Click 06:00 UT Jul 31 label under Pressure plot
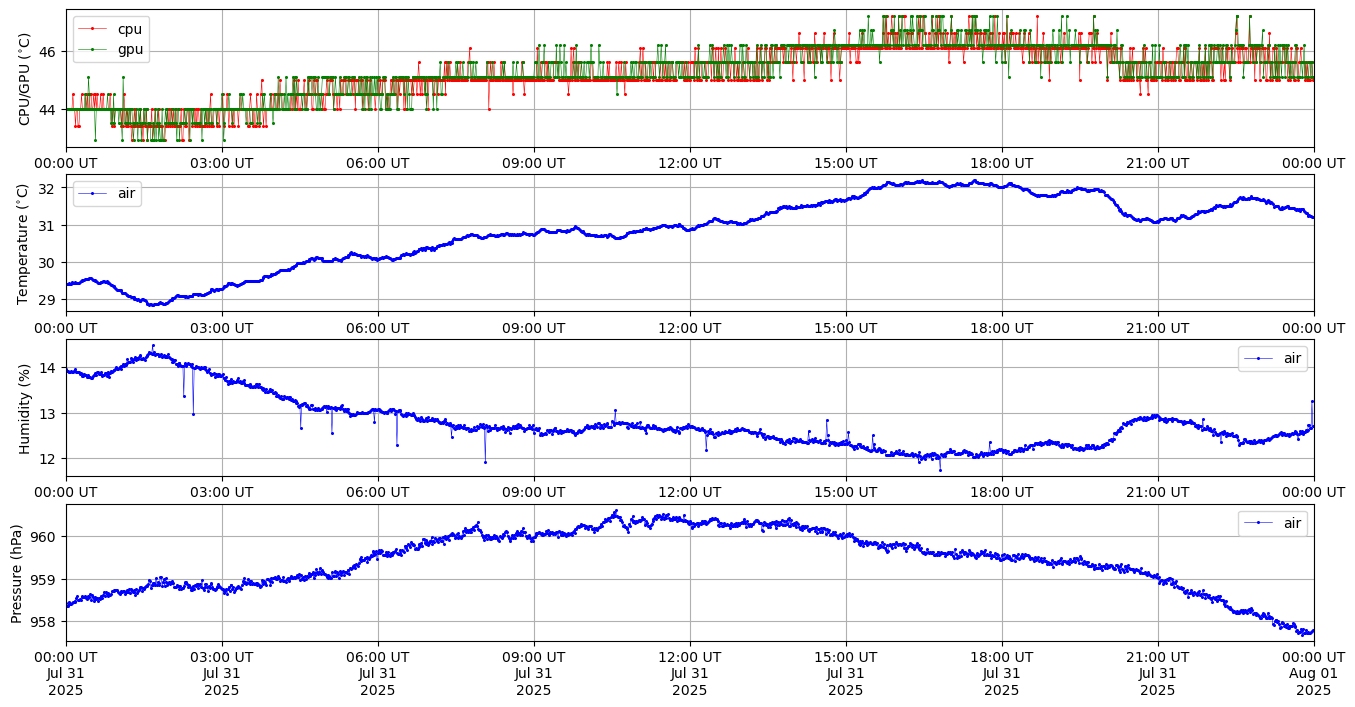 pos(378,673)
